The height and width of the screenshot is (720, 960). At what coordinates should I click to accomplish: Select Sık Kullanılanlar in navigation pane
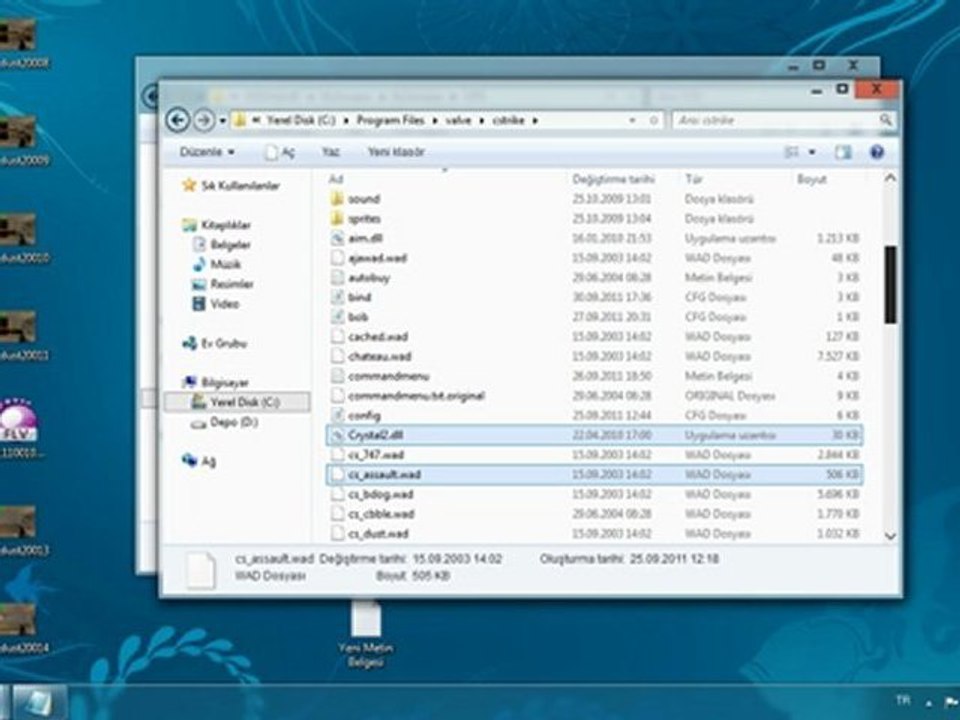pyautogui.click(x=231, y=186)
